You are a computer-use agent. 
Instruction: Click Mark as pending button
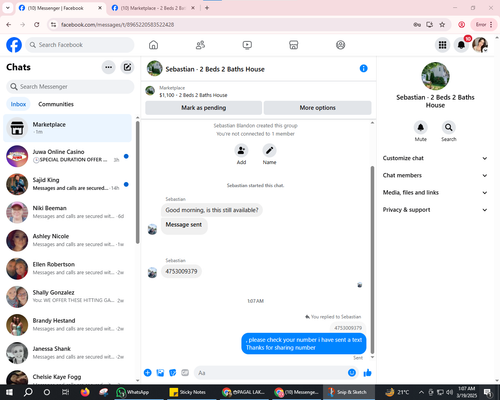204,108
